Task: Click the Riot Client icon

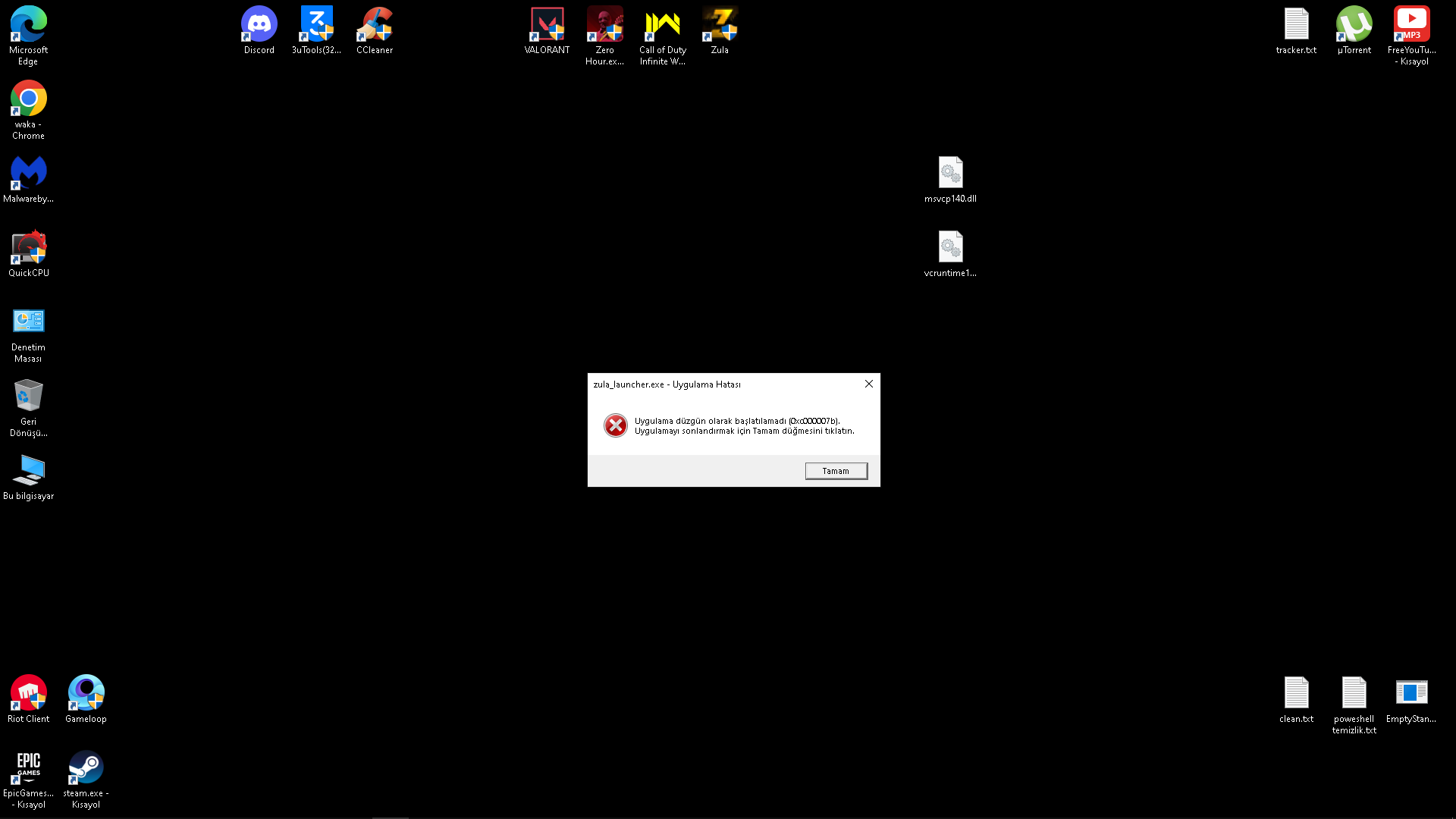Action: pos(28,694)
